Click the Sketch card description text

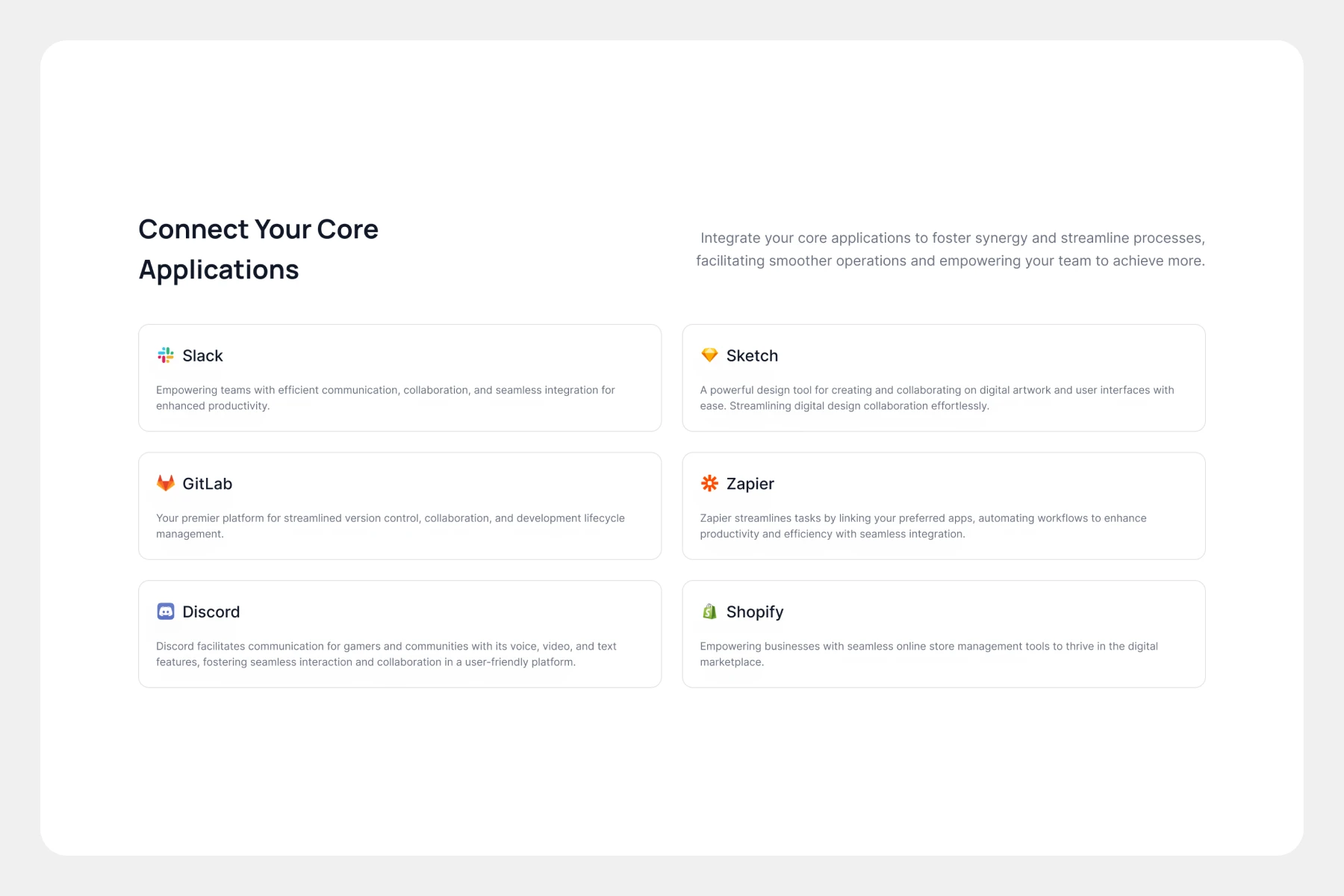point(936,398)
